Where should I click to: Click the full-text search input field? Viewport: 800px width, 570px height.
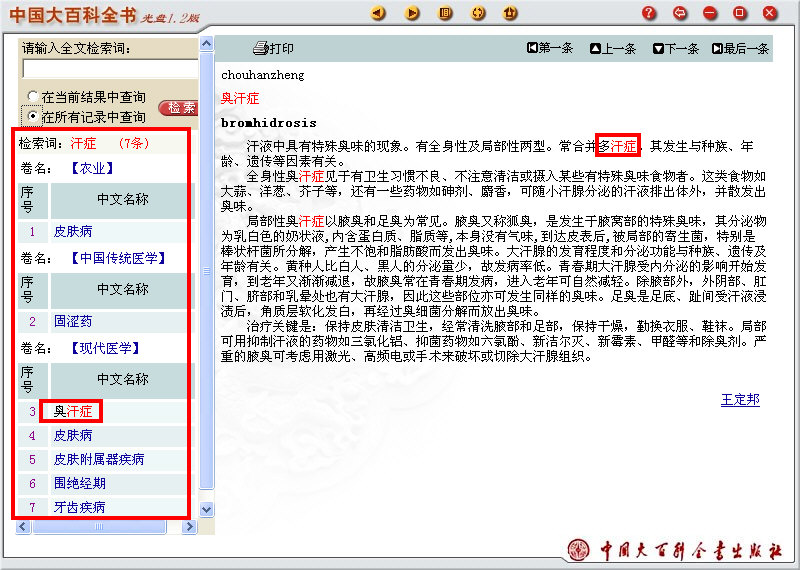(x=110, y=69)
